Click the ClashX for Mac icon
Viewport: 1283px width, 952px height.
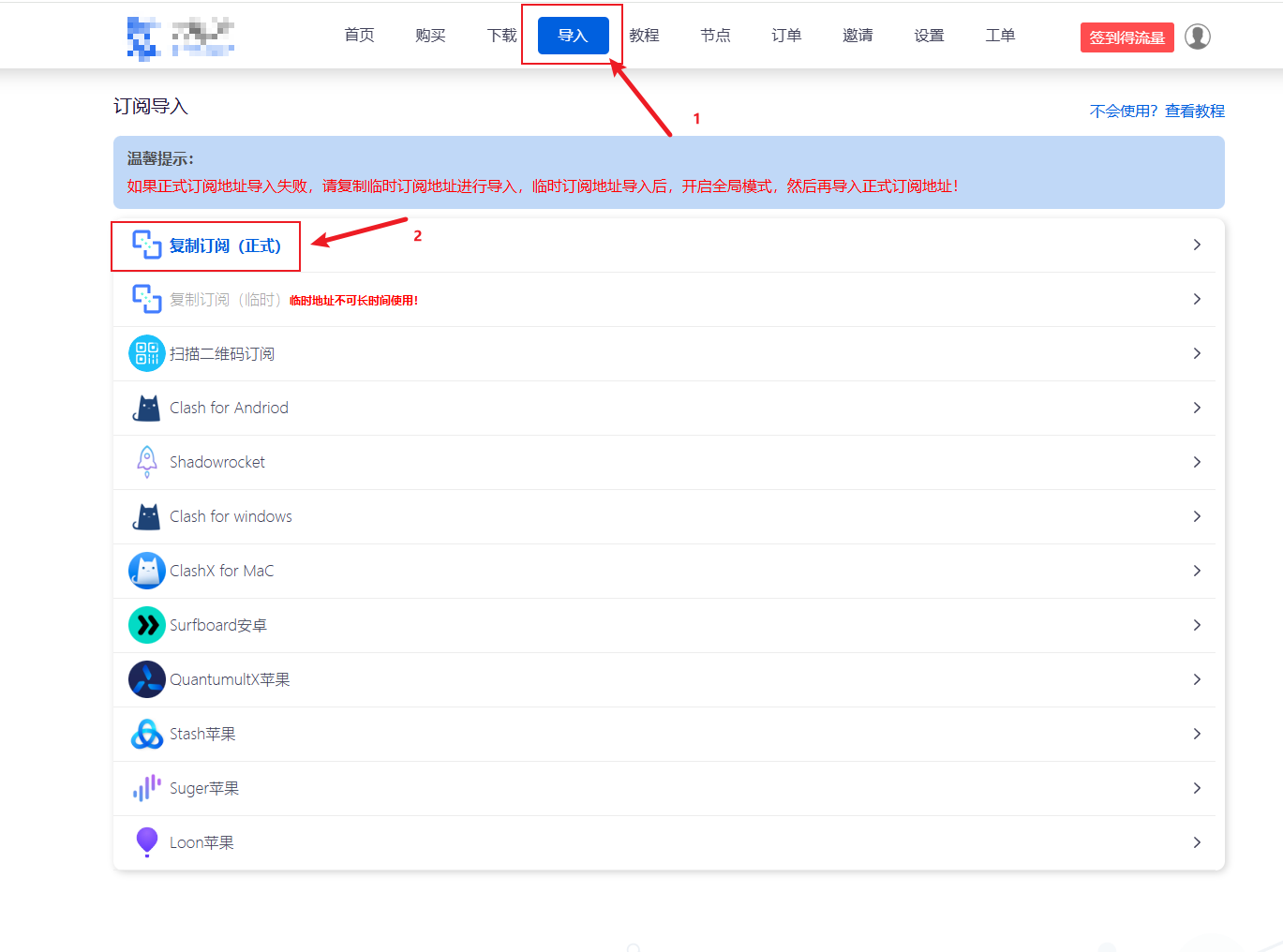[147, 571]
